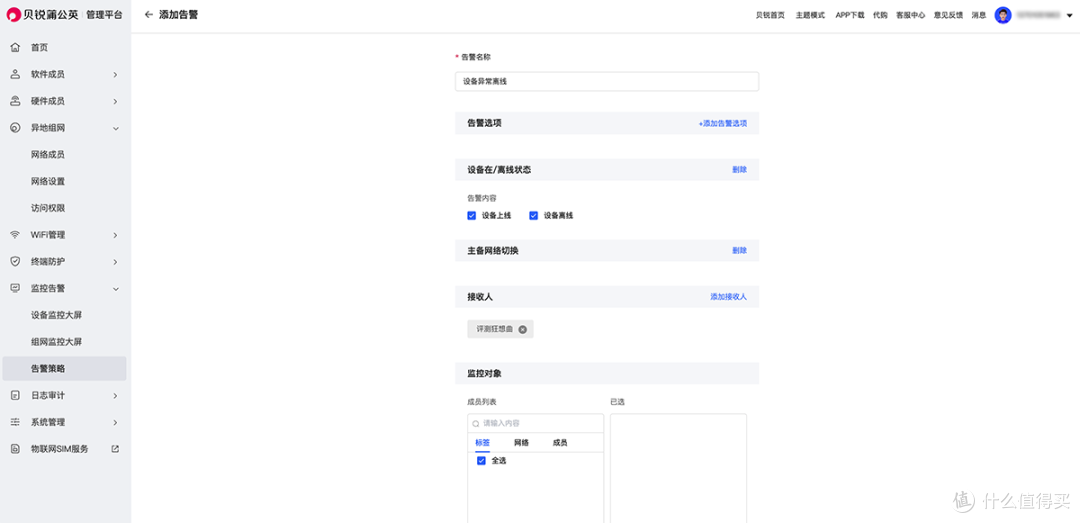Click the 软件成员 person icon

[15, 75]
